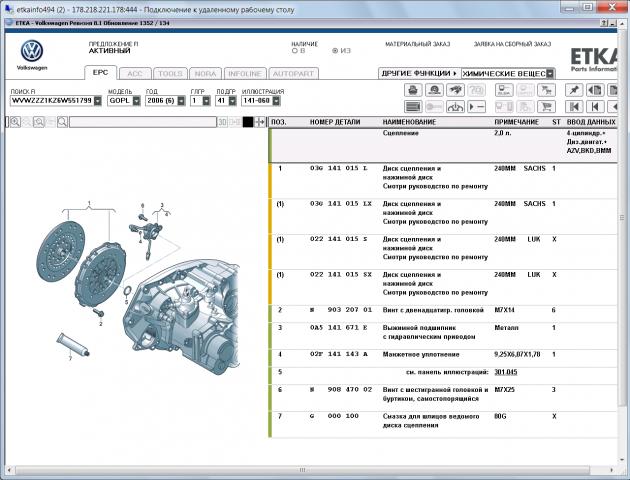Switch to the TOOLS tab
Viewport: 630px width, 480px height.
(170, 74)
